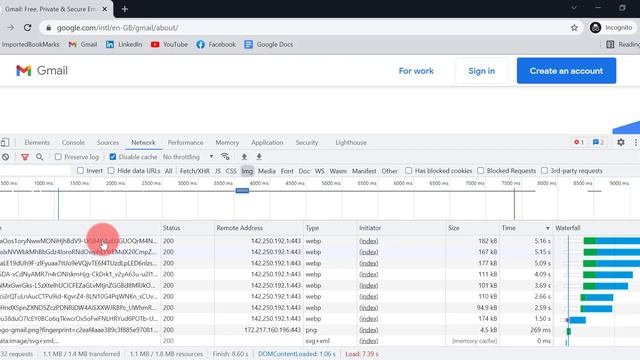Open DevTools three-dot more menu
640x360 pixels.
pos(636,142)
